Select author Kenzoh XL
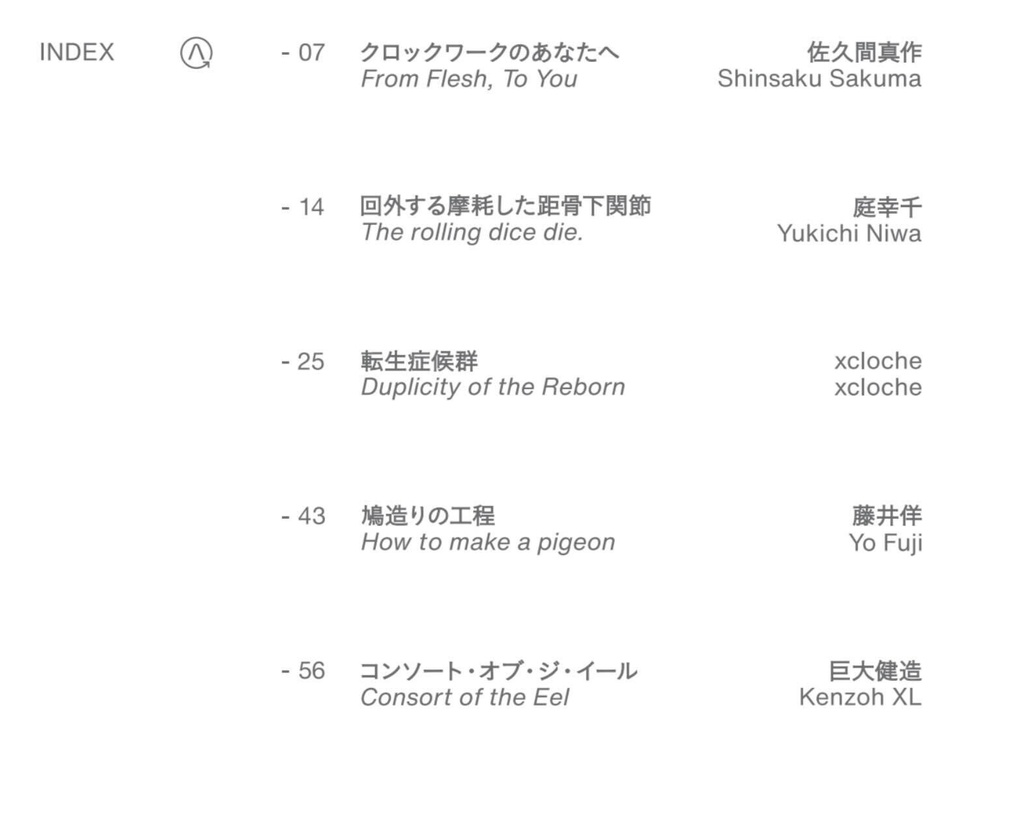The width and height of the screenshot is (1024, 819). click(860, 697)
